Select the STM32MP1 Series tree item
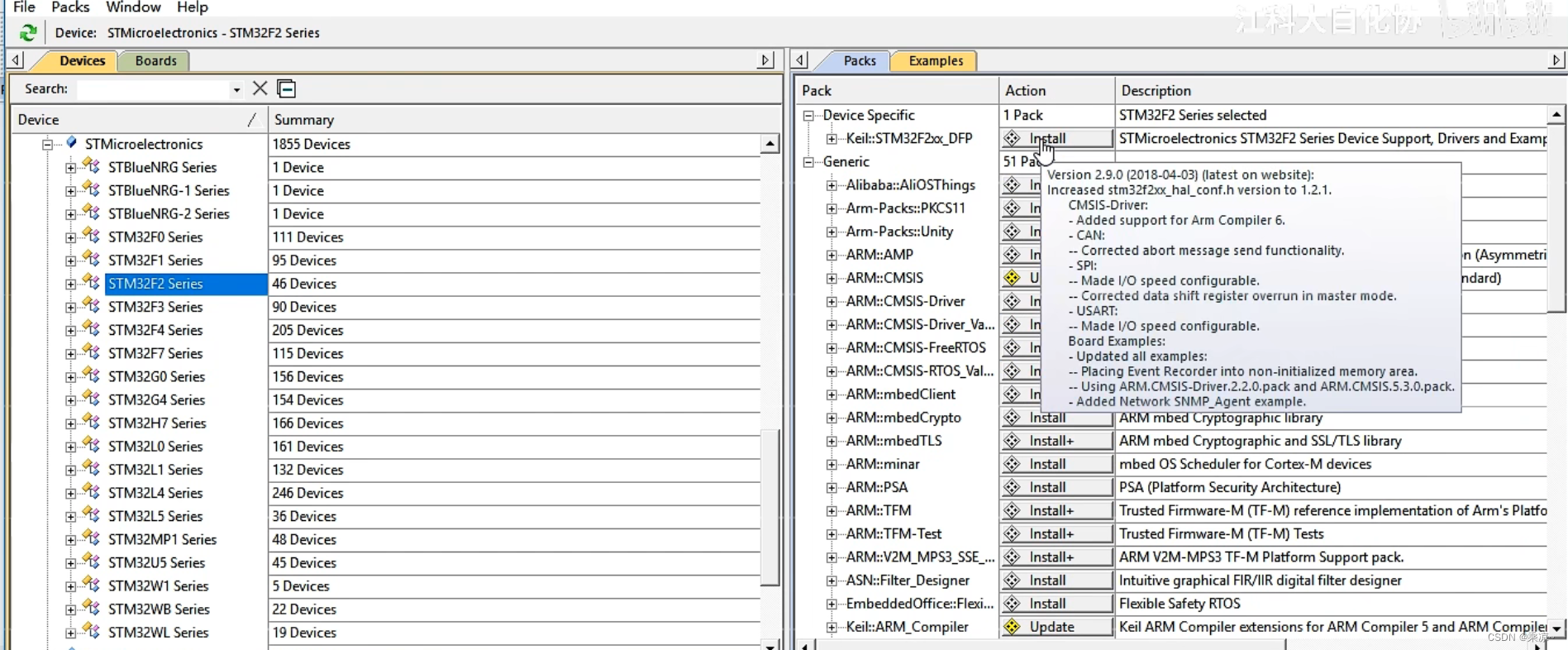Screen dimensions: 1568x650 tap(162, 539)
